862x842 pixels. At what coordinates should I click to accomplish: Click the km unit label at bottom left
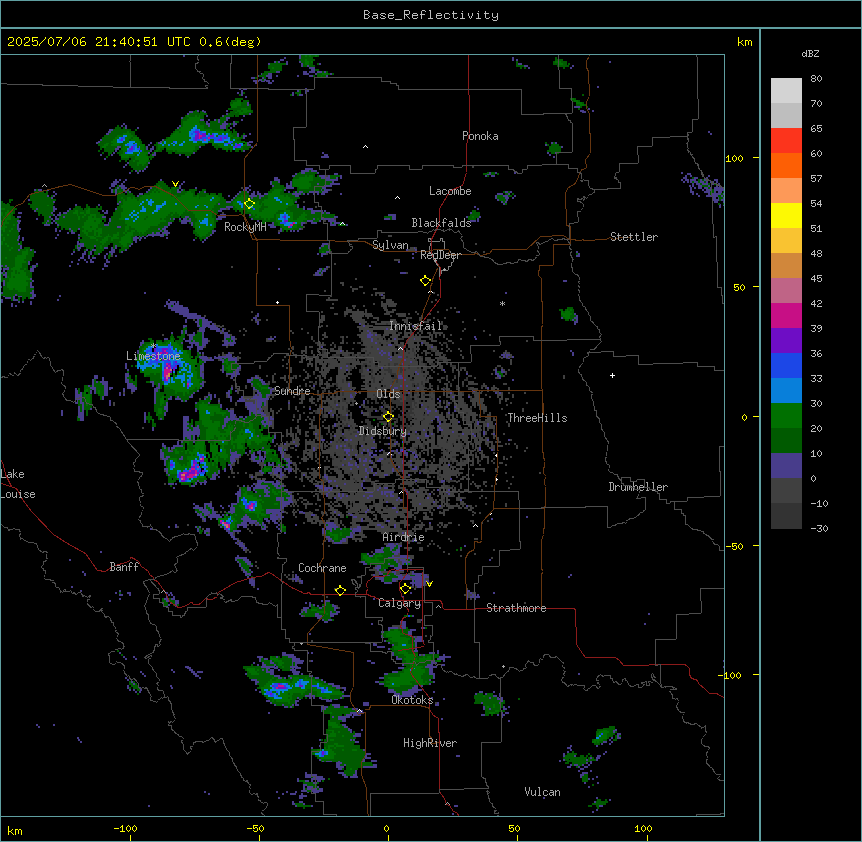pyautogui.click(x=15, y=831)
